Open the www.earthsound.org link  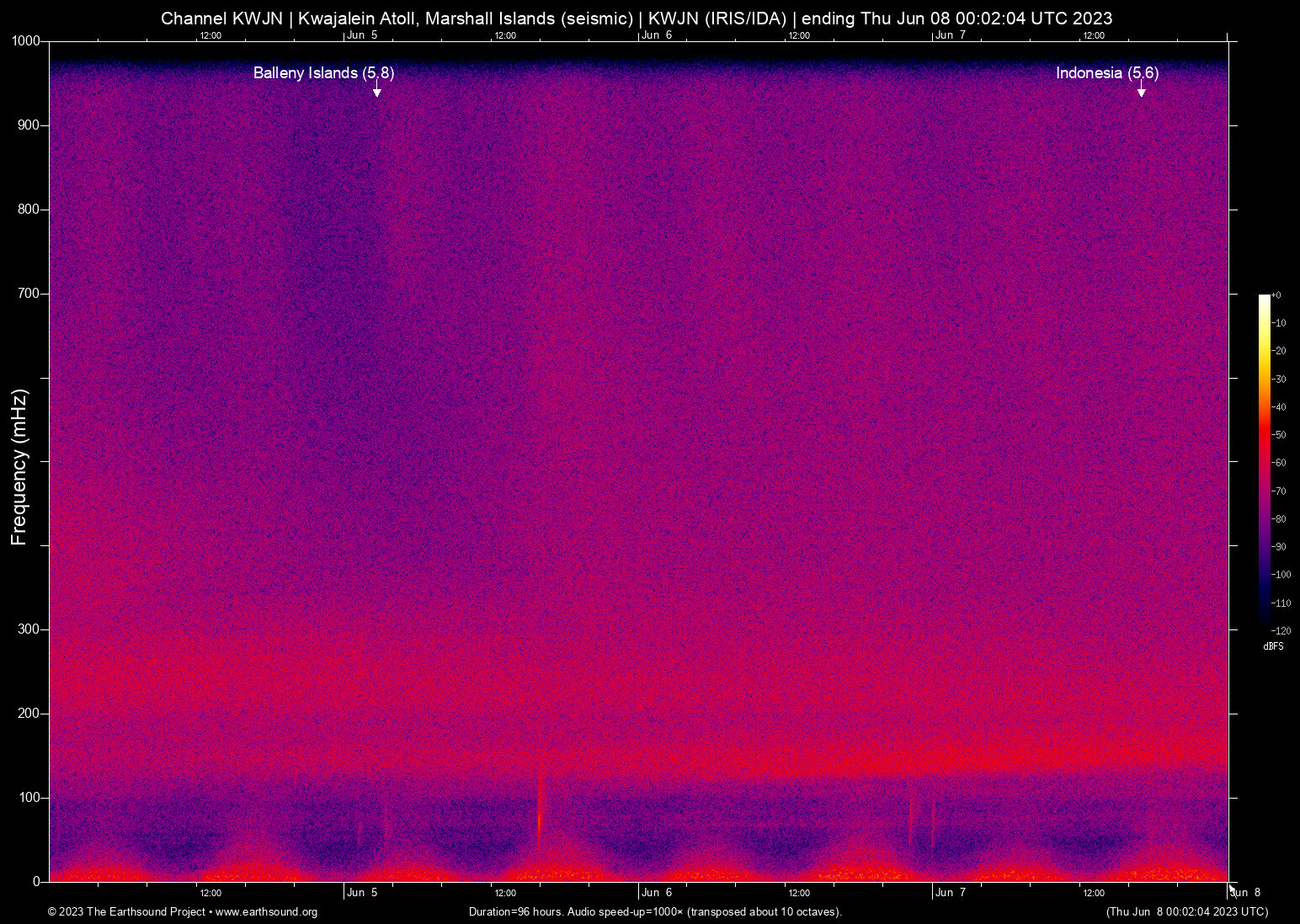(266, 912)
